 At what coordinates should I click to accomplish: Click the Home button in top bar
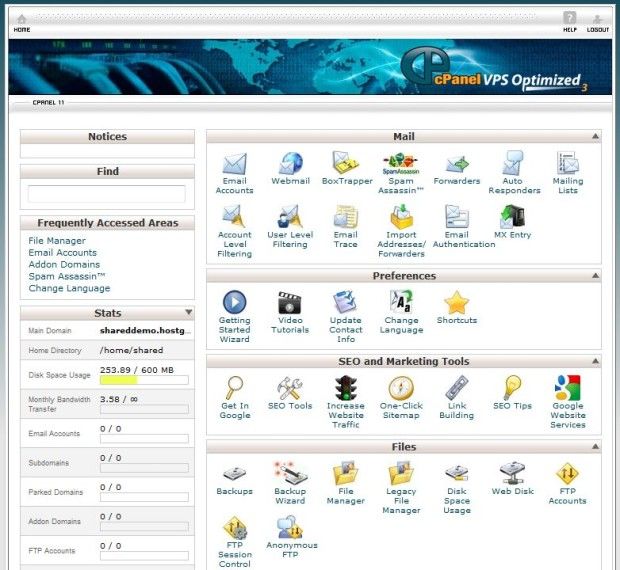21,21
